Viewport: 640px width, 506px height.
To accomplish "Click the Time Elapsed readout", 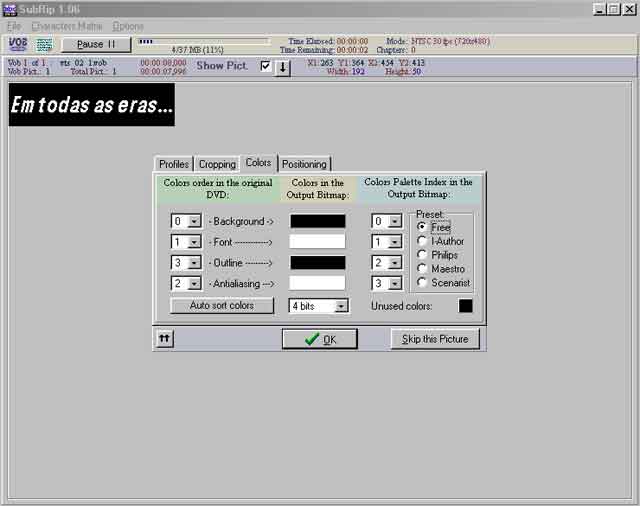I will pyautogui.click(x=328, y=41).
